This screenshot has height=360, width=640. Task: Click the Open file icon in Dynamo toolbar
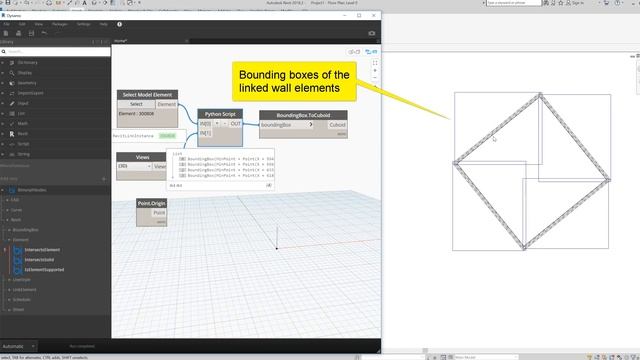[x=18, y=33]
